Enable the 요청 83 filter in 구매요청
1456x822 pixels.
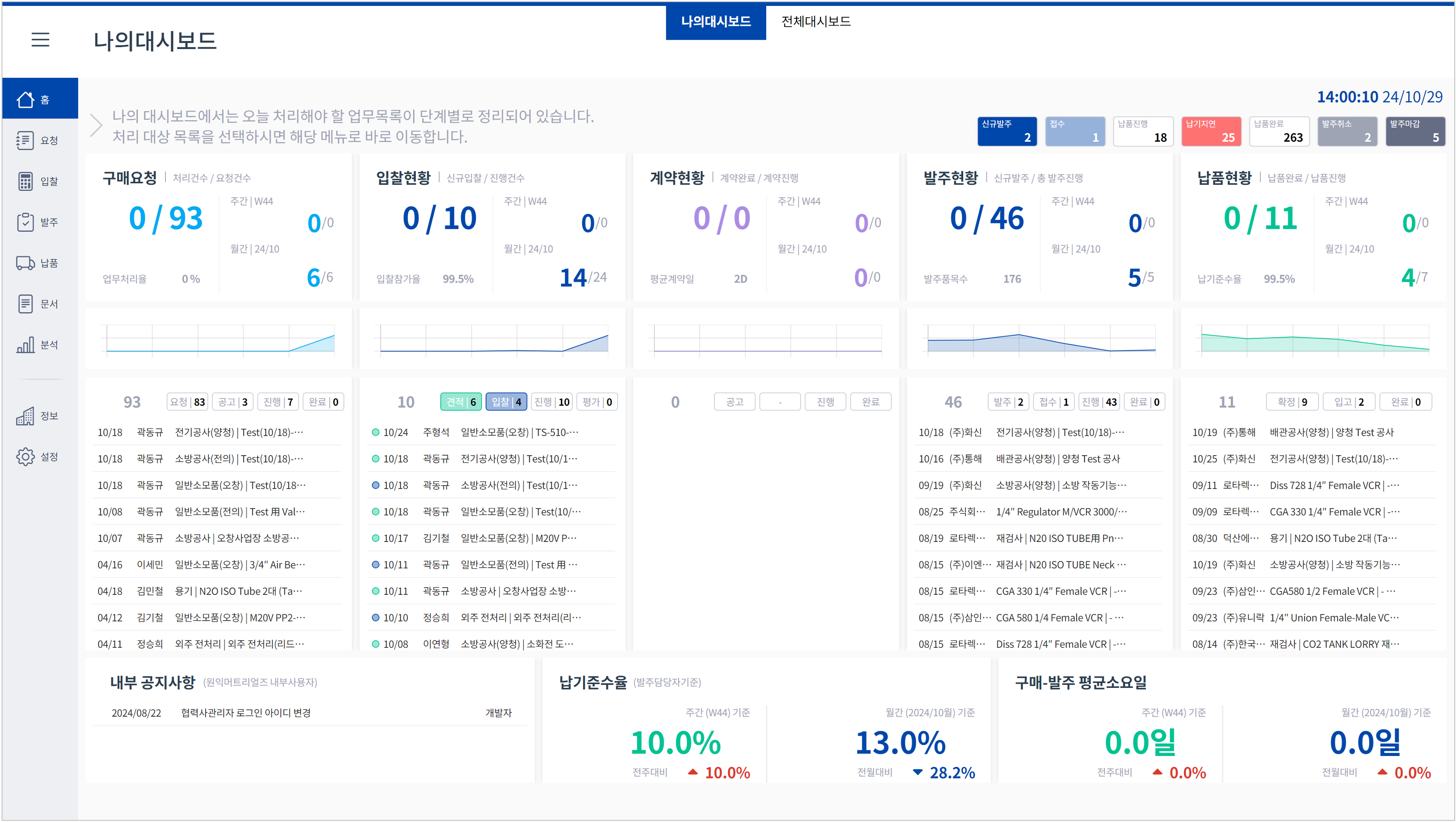[188, 401]
